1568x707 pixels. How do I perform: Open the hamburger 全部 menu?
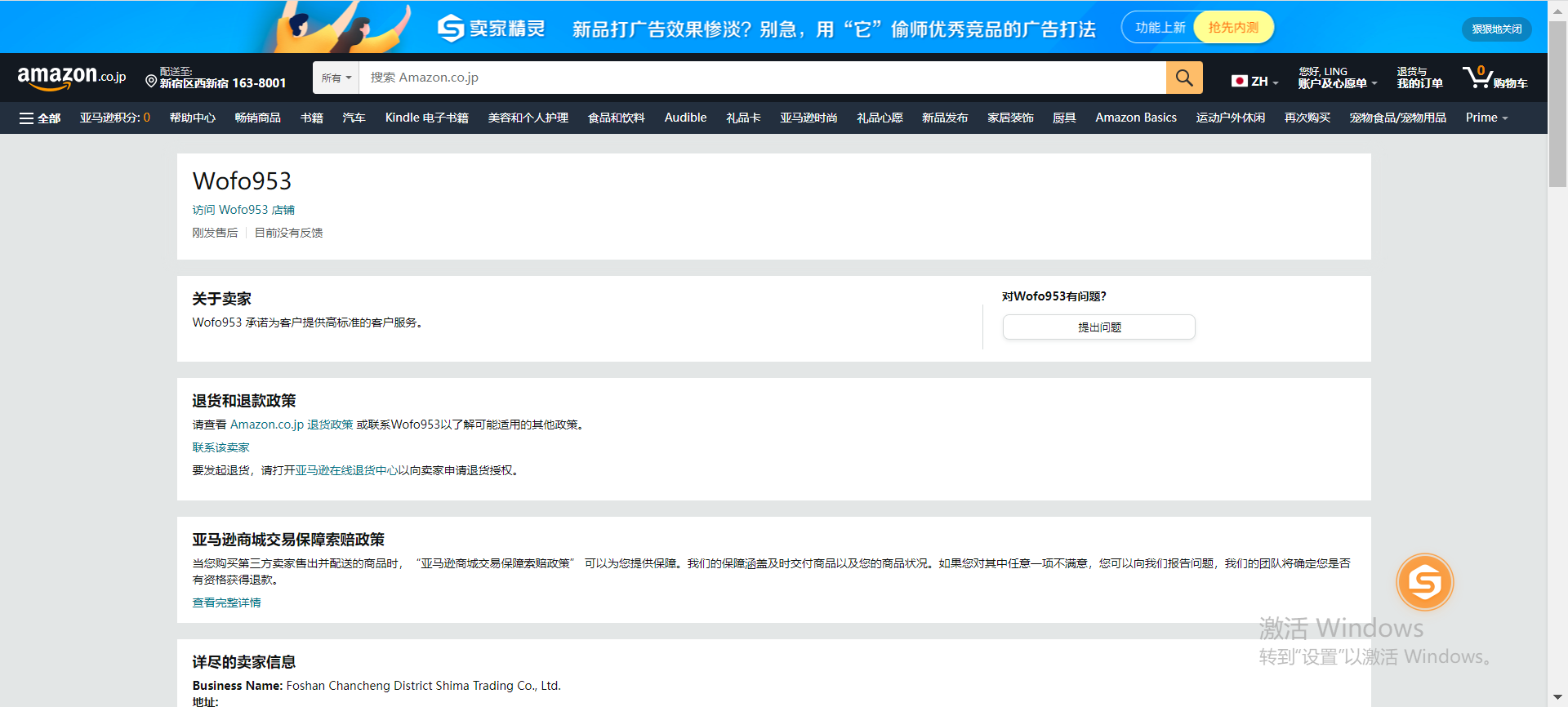pos(40,118)
